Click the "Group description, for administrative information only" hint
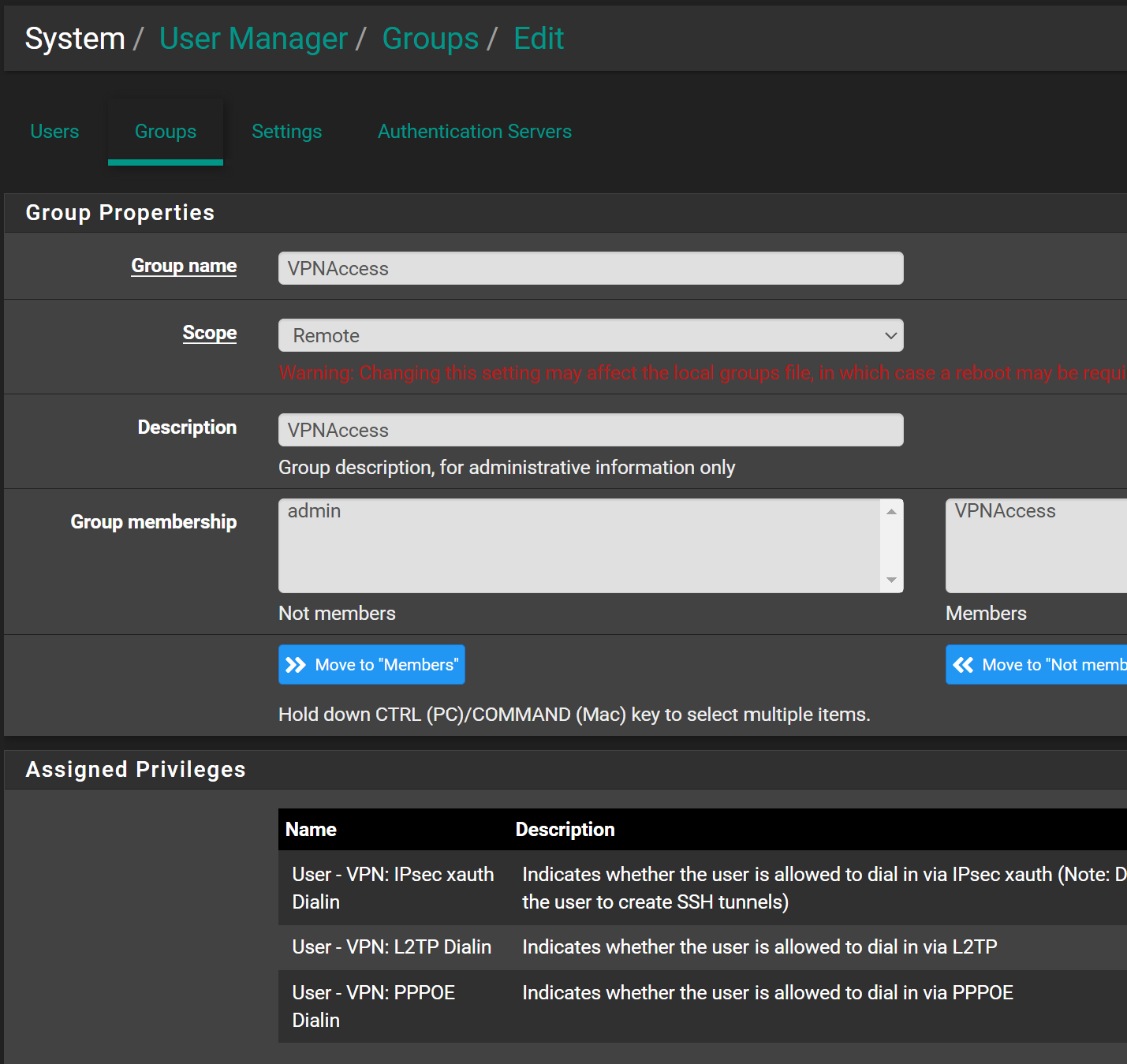The height and width of the screenshot is (1064, 1127). [507, 468]
